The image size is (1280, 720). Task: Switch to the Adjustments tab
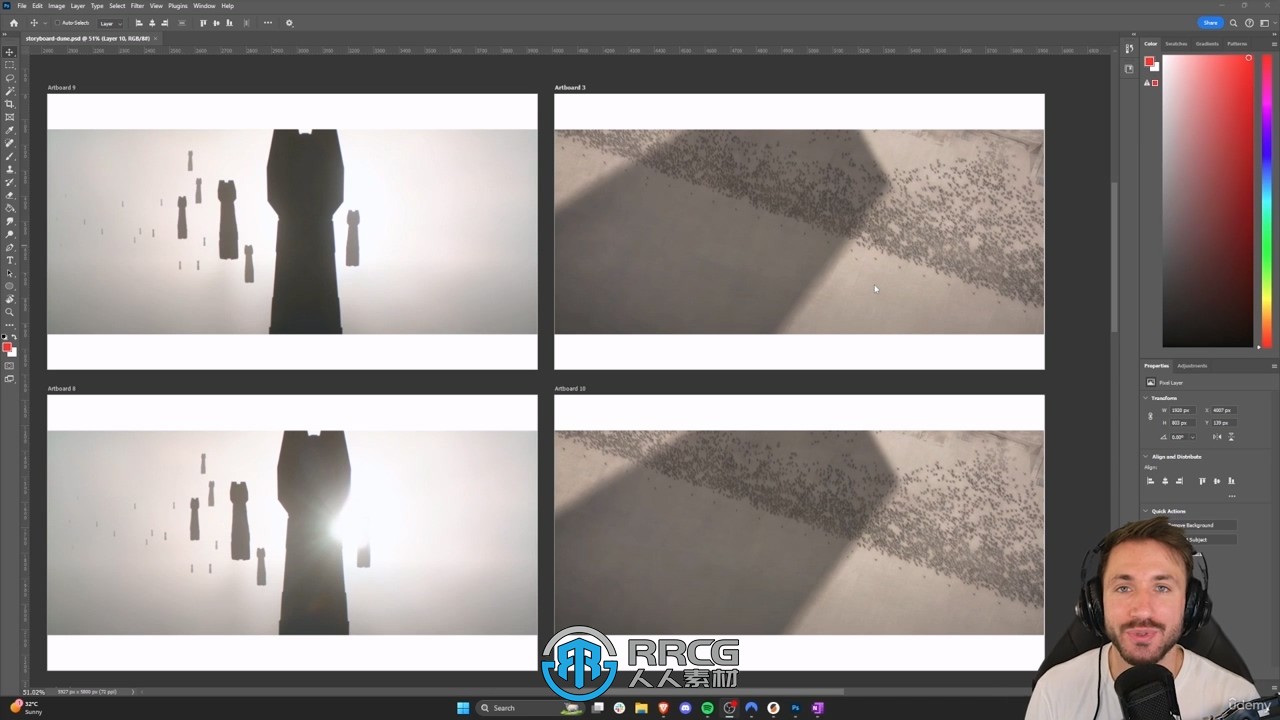point(1192,366)
